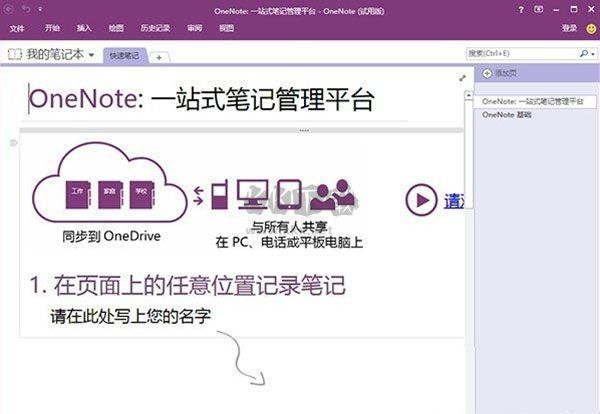The image size is (600, 414).
Task: Click the tablet device icon
Action: tap(289, 194)
